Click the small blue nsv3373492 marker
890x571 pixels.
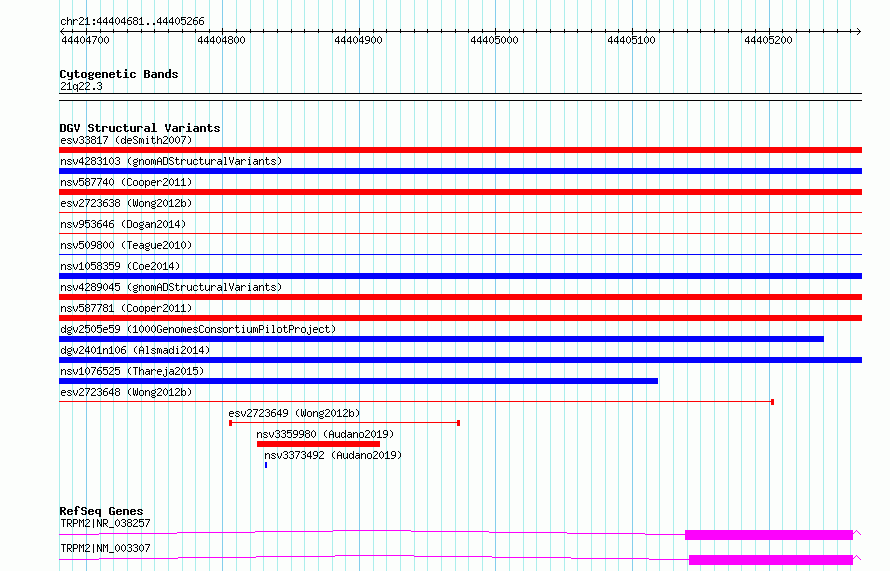pyautogui.click(x=266, y=465)
